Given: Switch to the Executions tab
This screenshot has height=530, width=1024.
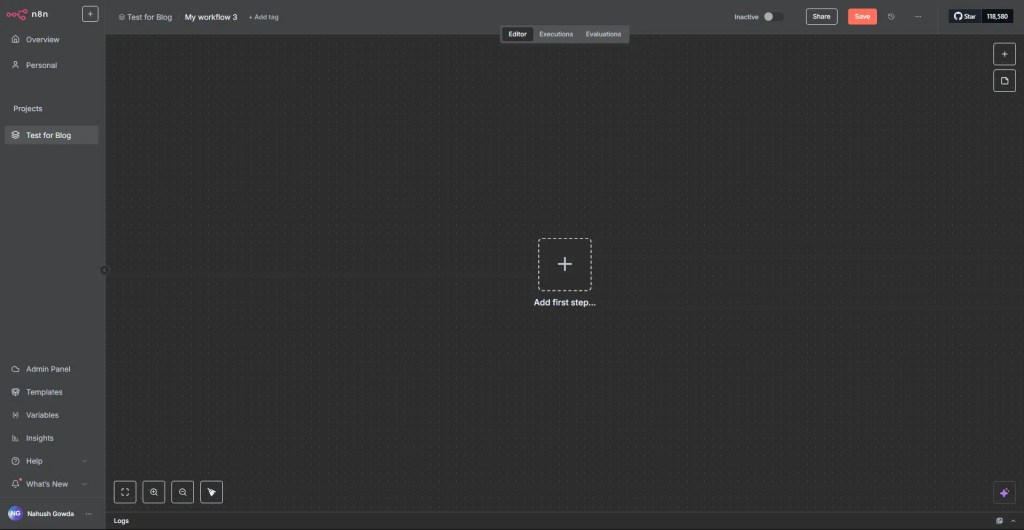Looking at the screenshot, I should (556, 34).
